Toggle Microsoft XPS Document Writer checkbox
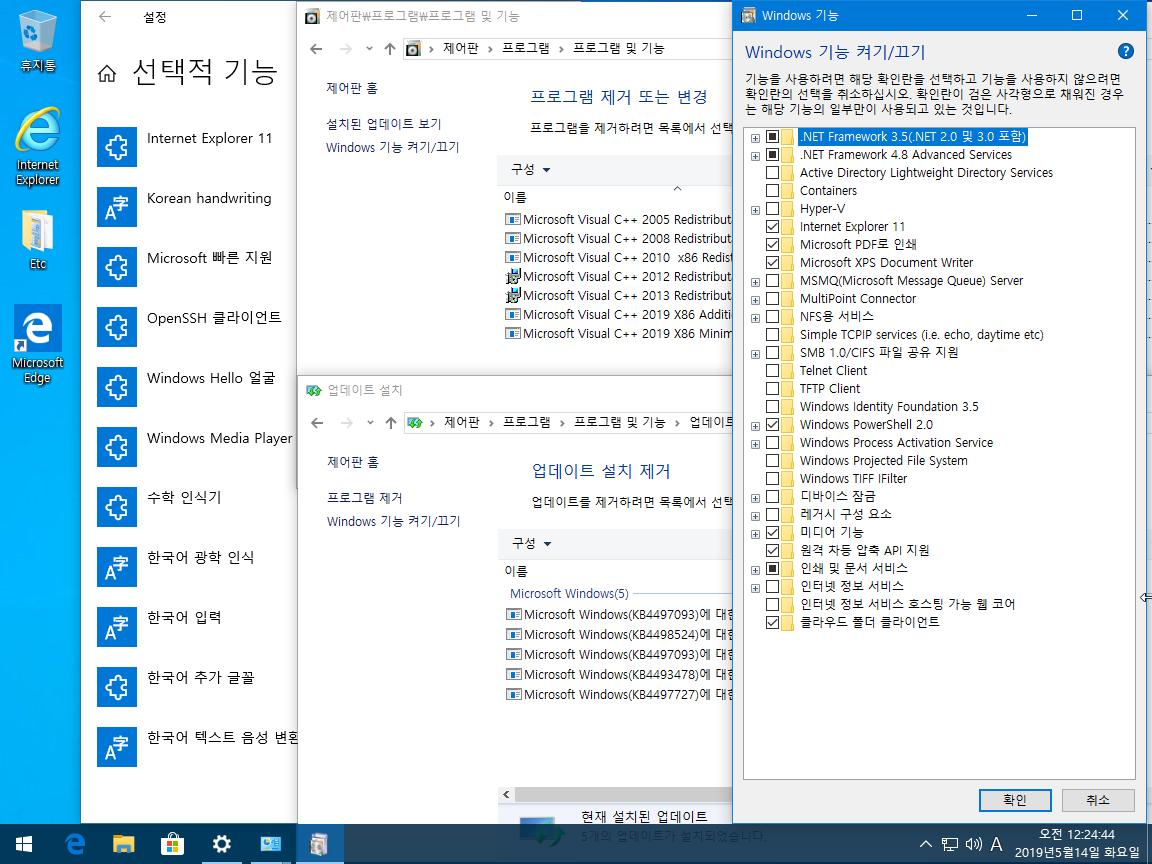The width and height of the screenshot is (1152, 864). point(772,262)
